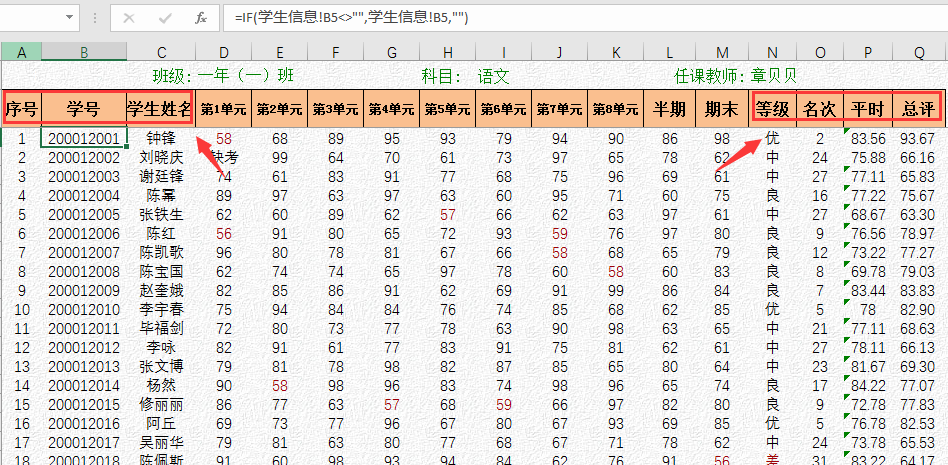Click student name 谢廷锋

(x=161, y=177)
